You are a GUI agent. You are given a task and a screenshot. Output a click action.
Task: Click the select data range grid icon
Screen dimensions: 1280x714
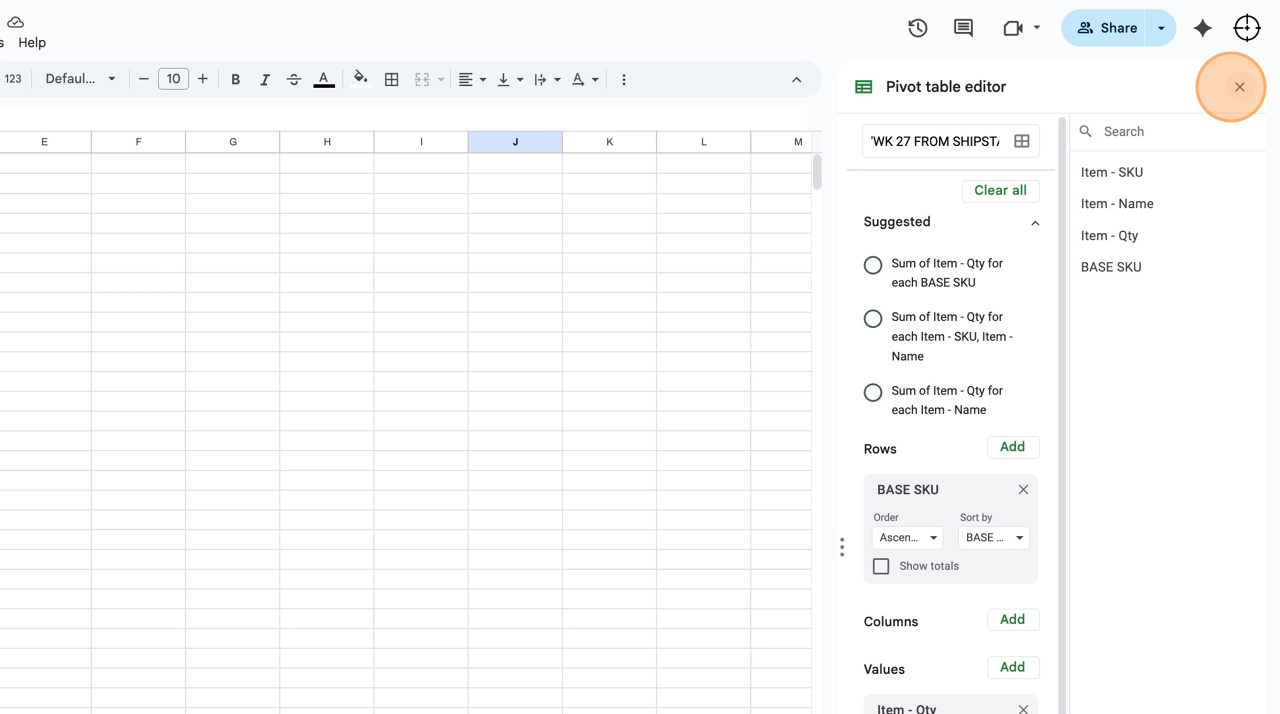pyautogui.click(x=1021, y=141)
